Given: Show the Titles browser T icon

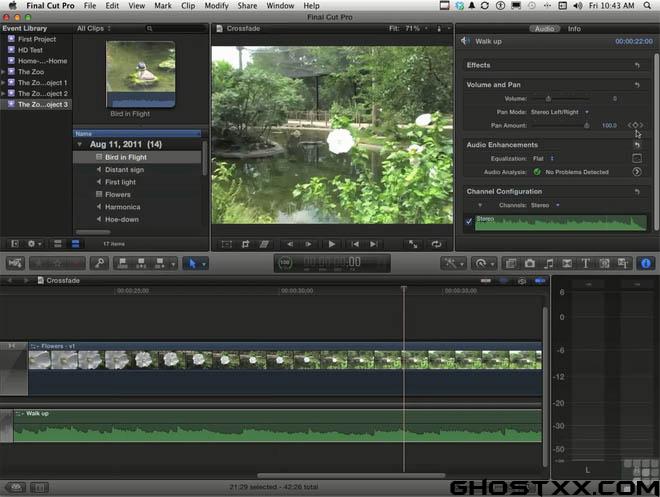Looking at the screenshot, I should pyautogui.click(x=585, y=263).
